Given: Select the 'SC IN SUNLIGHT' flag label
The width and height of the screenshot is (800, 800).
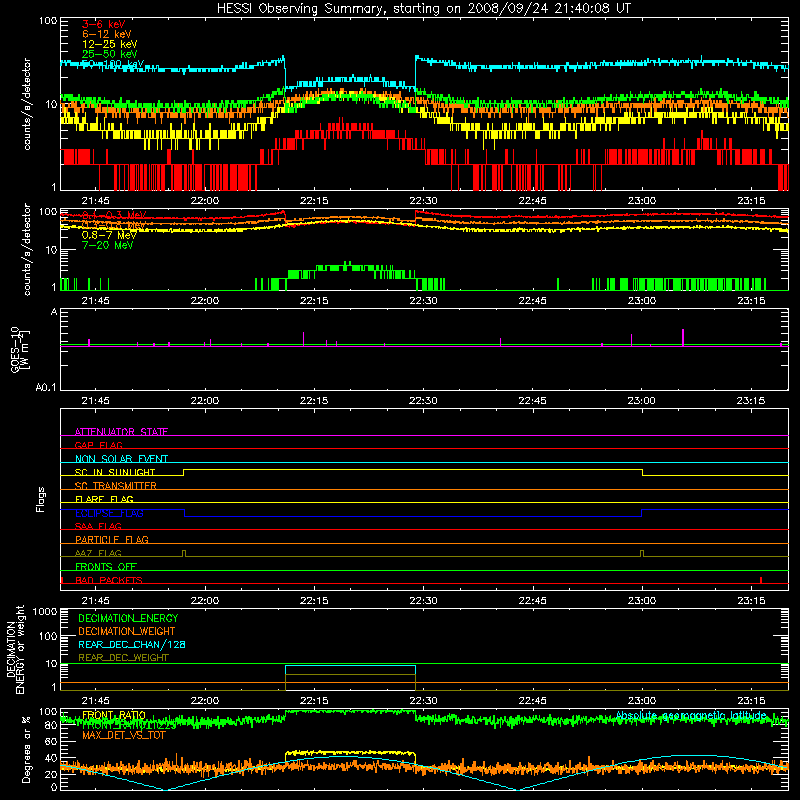Looking at the screenshot, I should click(115, 472).
